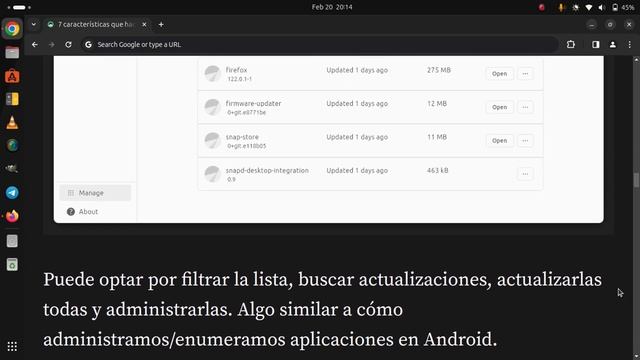Screen dimensions: 640x360
Task: Open the snap-store row's three-dot menu
Action: coord(525,140)
